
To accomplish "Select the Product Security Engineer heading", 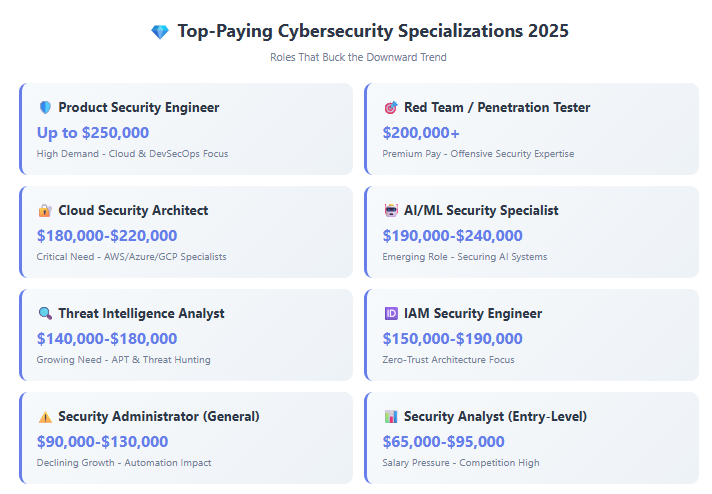I will (x=138, y=108).
